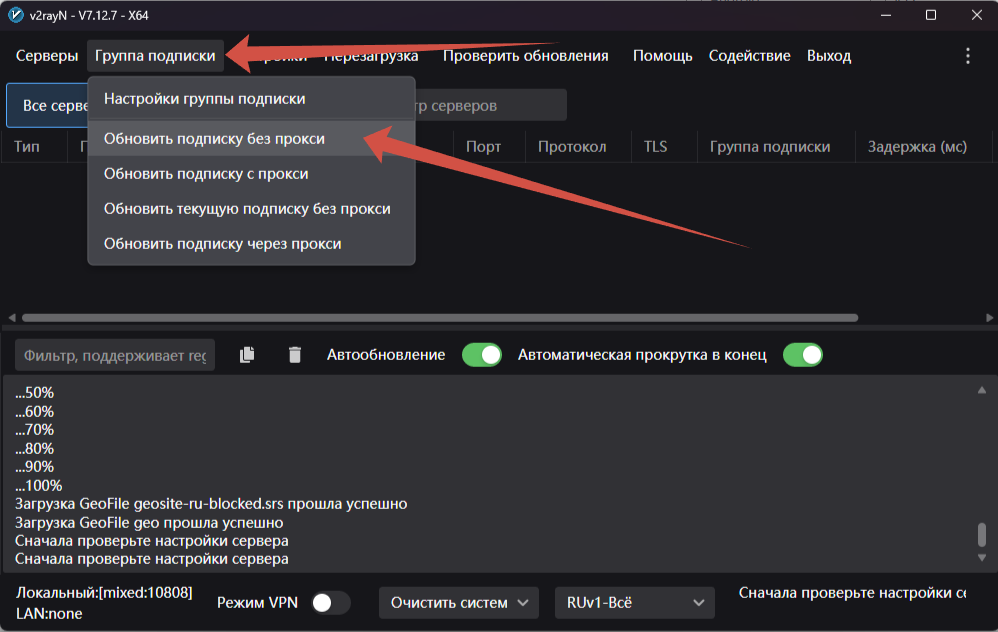The image size is (998, 632).
Task: Open the Перезагрузка menu item
Action: (372, 56)
